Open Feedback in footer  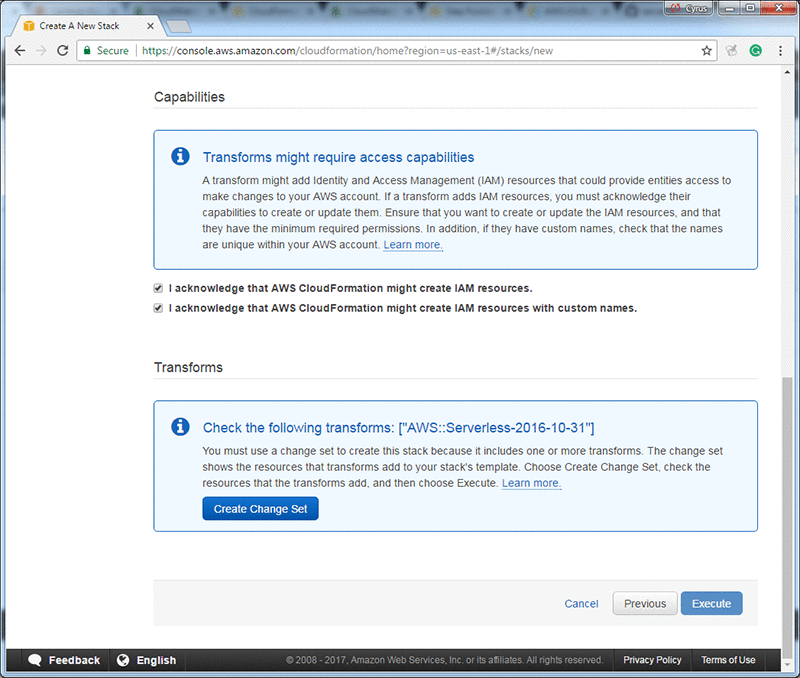64,660
